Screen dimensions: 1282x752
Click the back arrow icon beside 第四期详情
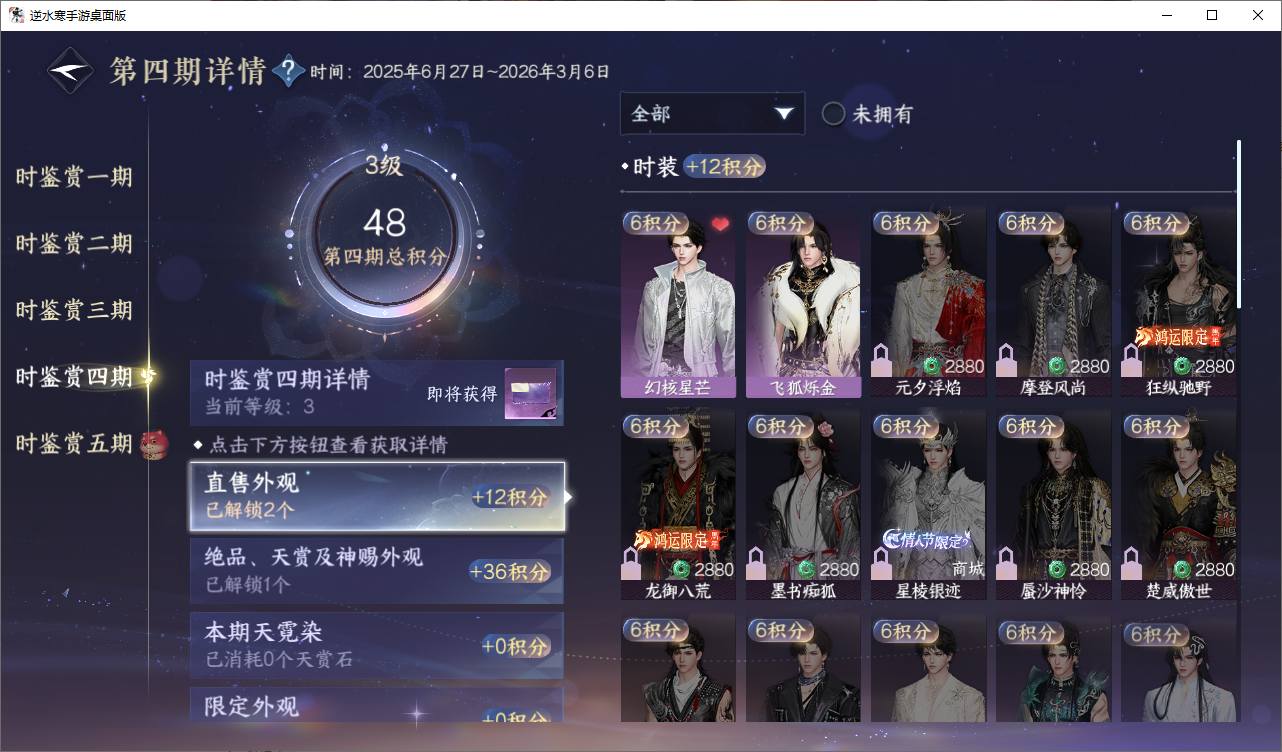[71, 71]
